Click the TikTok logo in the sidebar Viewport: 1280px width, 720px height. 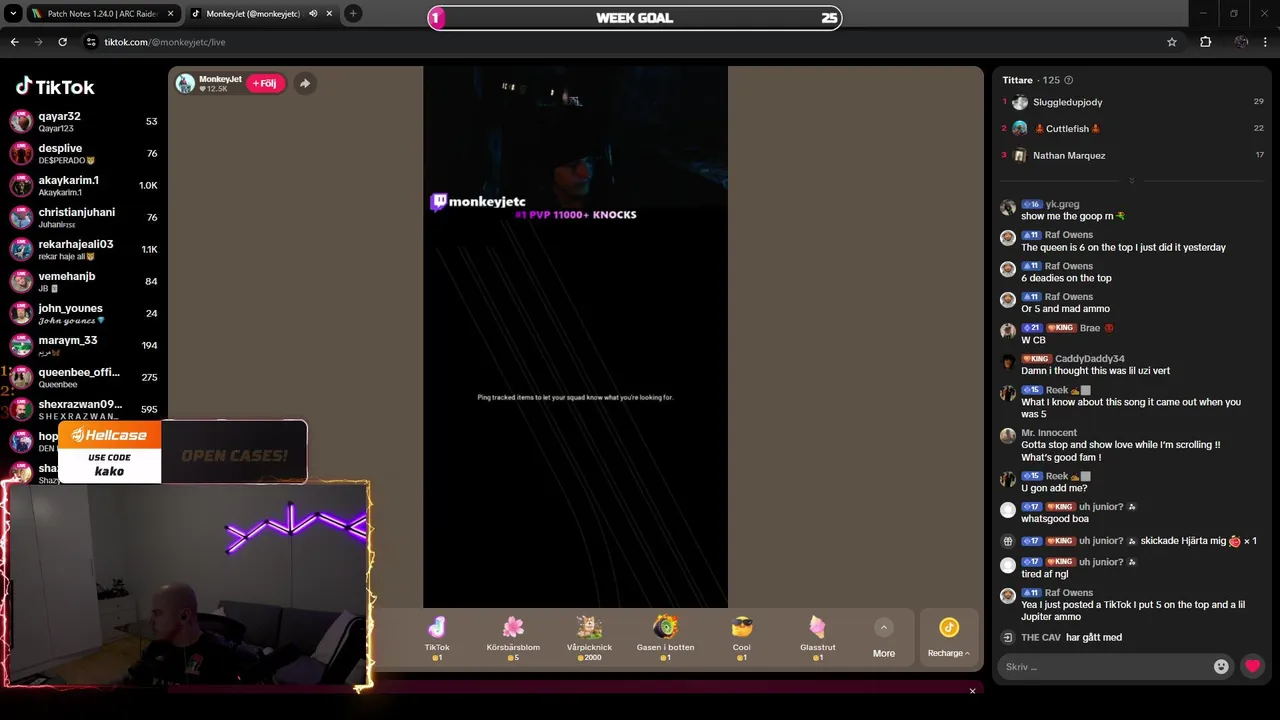point(55,87)
